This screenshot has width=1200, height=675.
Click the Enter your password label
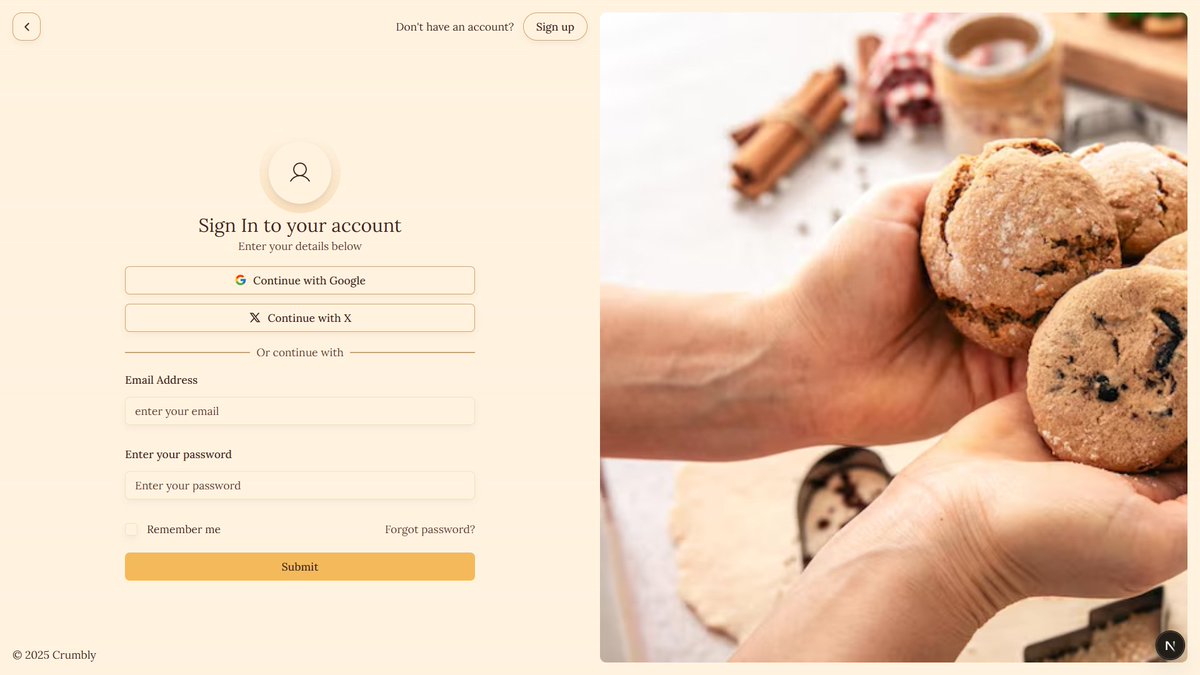coord(178,454)
